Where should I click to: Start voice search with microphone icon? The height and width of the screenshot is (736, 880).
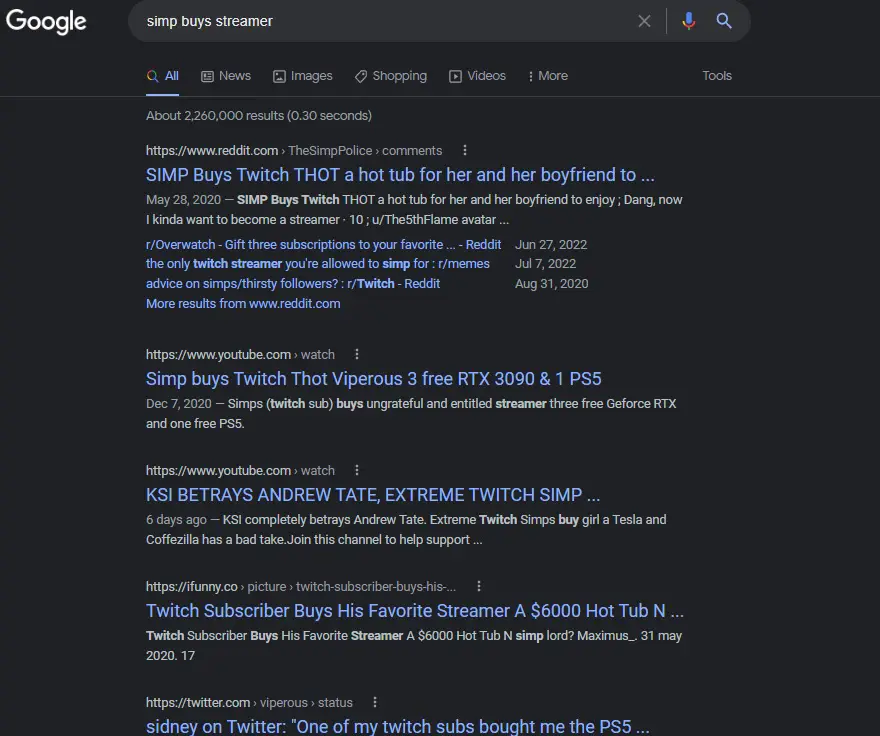tap(689, 21)
